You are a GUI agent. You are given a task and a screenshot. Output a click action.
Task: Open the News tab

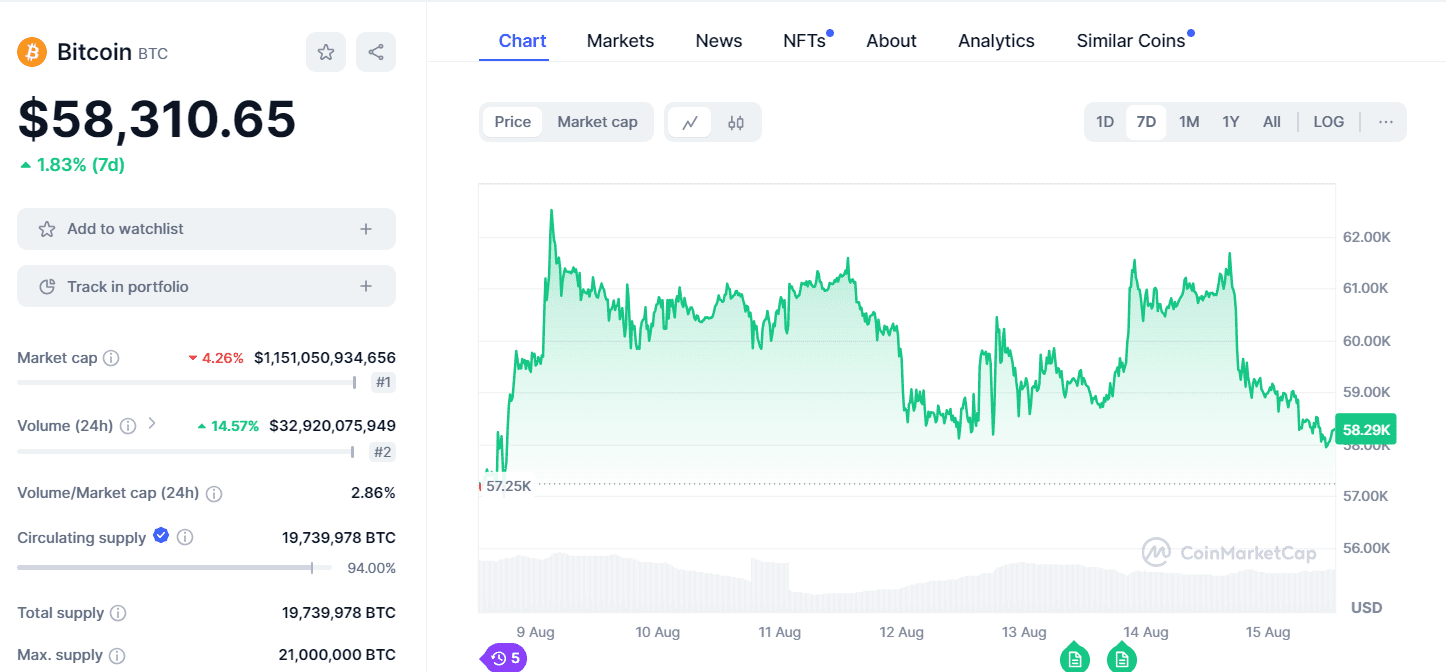[x=718, y=40]
